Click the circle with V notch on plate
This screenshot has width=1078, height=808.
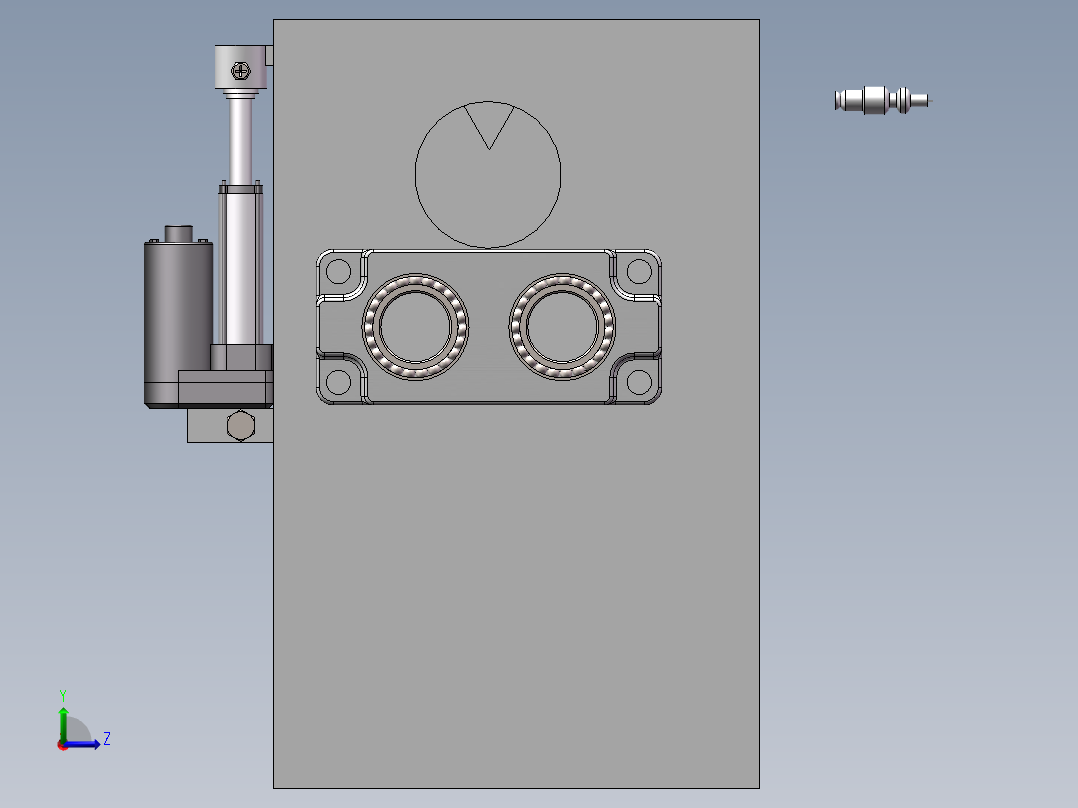point(488,175)
